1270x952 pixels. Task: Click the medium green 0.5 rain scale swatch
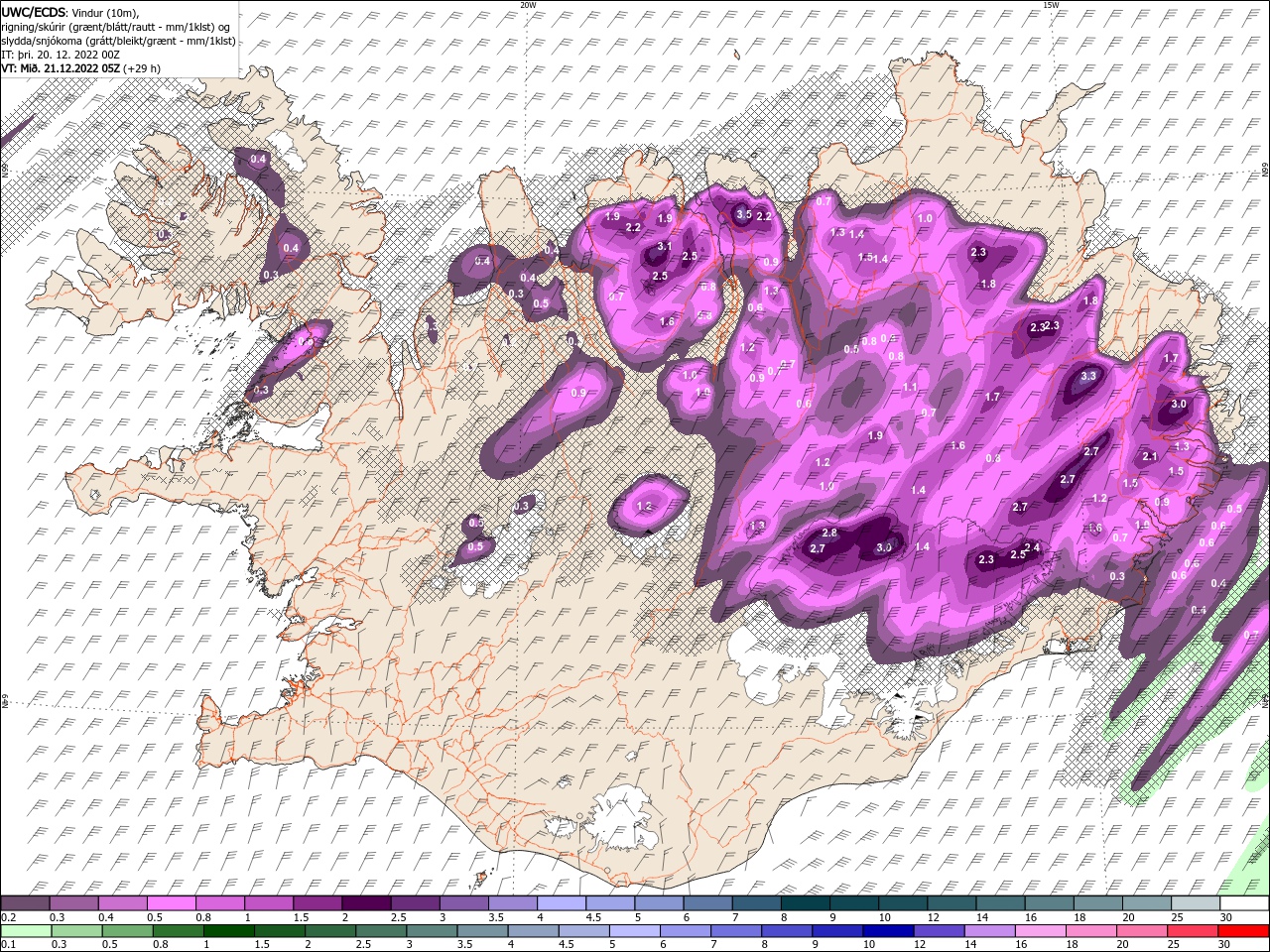pos(127,931)
